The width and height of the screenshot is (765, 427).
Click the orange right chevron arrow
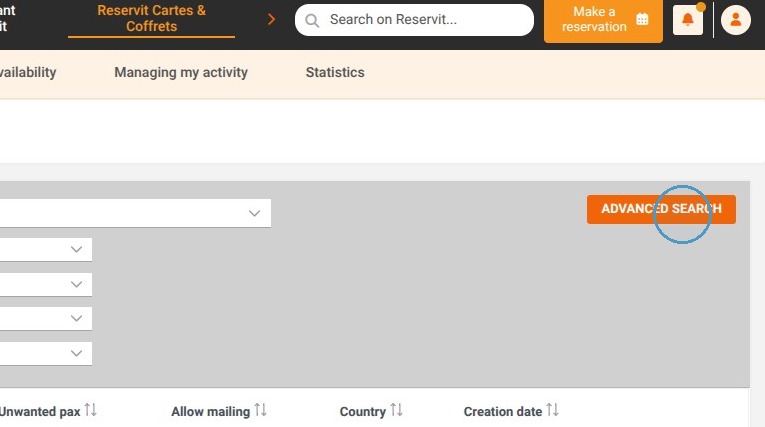[271, 20]
